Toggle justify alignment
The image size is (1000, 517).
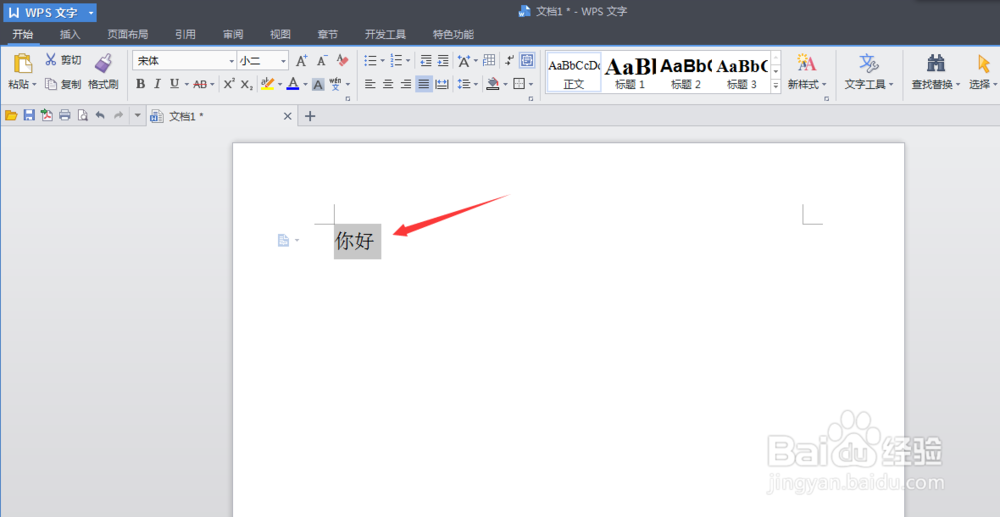pyautogui.click(x=423, y=84)
